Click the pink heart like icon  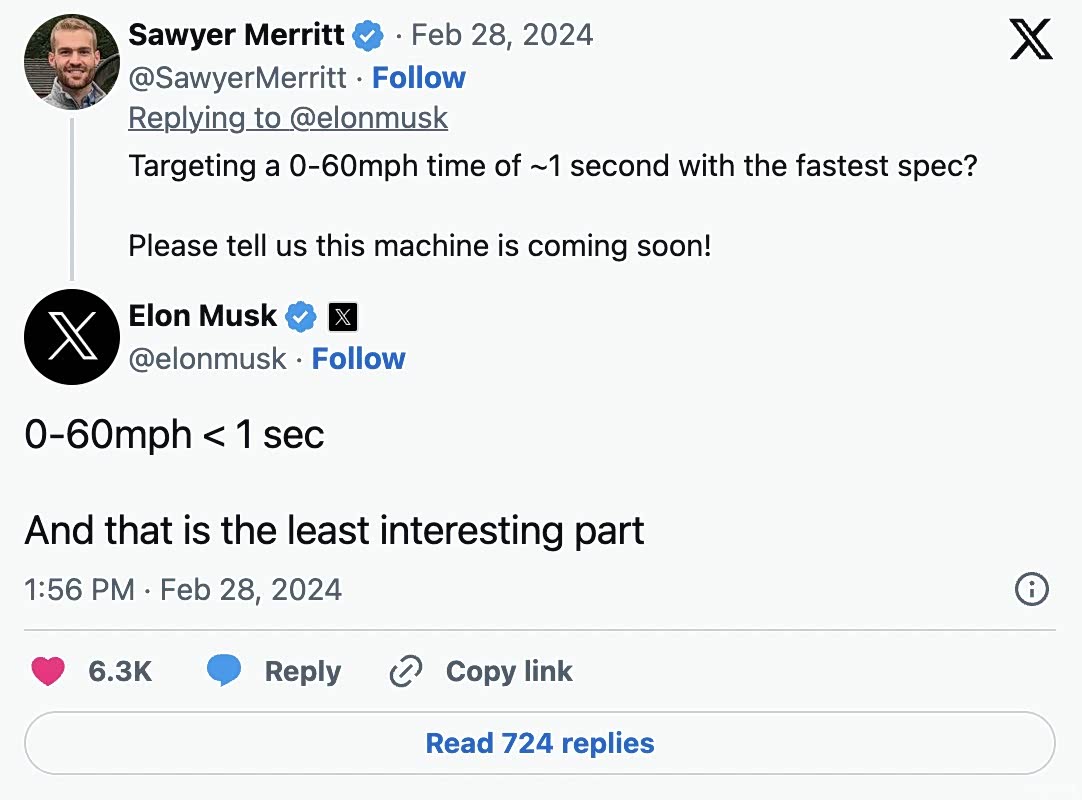[x=48, y=671]
